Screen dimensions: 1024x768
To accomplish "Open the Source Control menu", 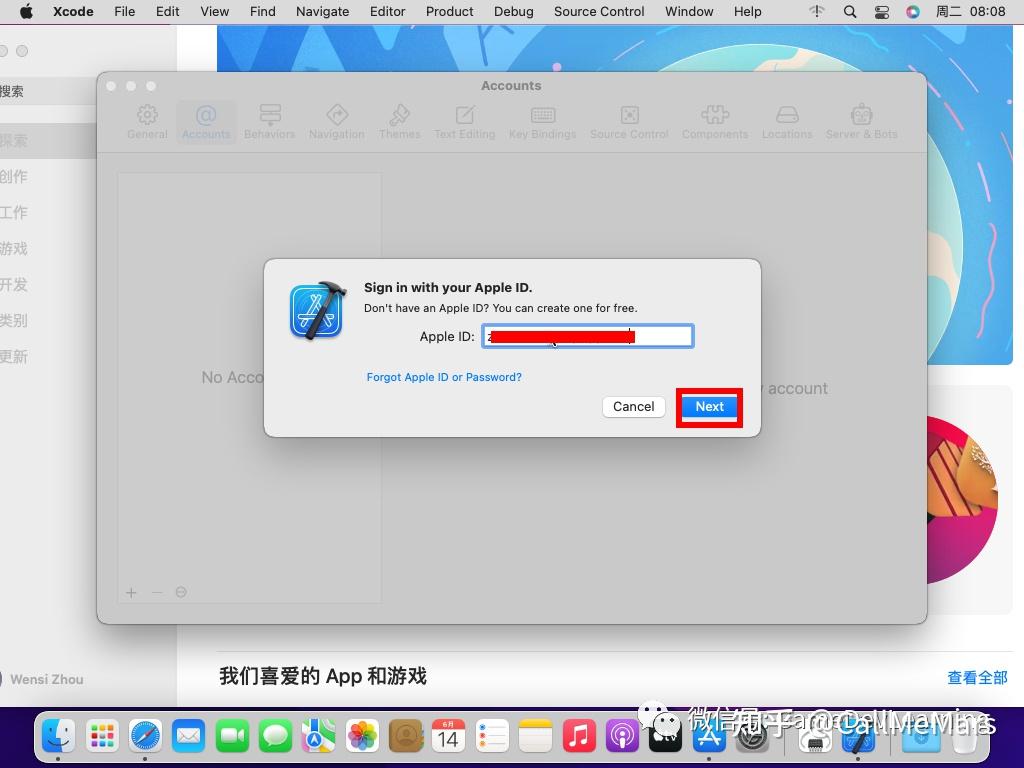I will 599,12.
